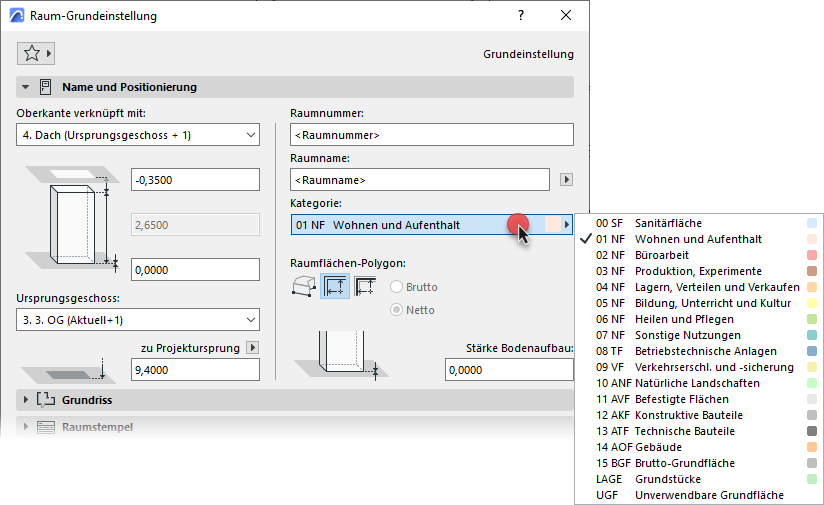The image size is (824, 505).
Task: Open the Ursprungsgeschoss dropdown
Action: [138, 320]
